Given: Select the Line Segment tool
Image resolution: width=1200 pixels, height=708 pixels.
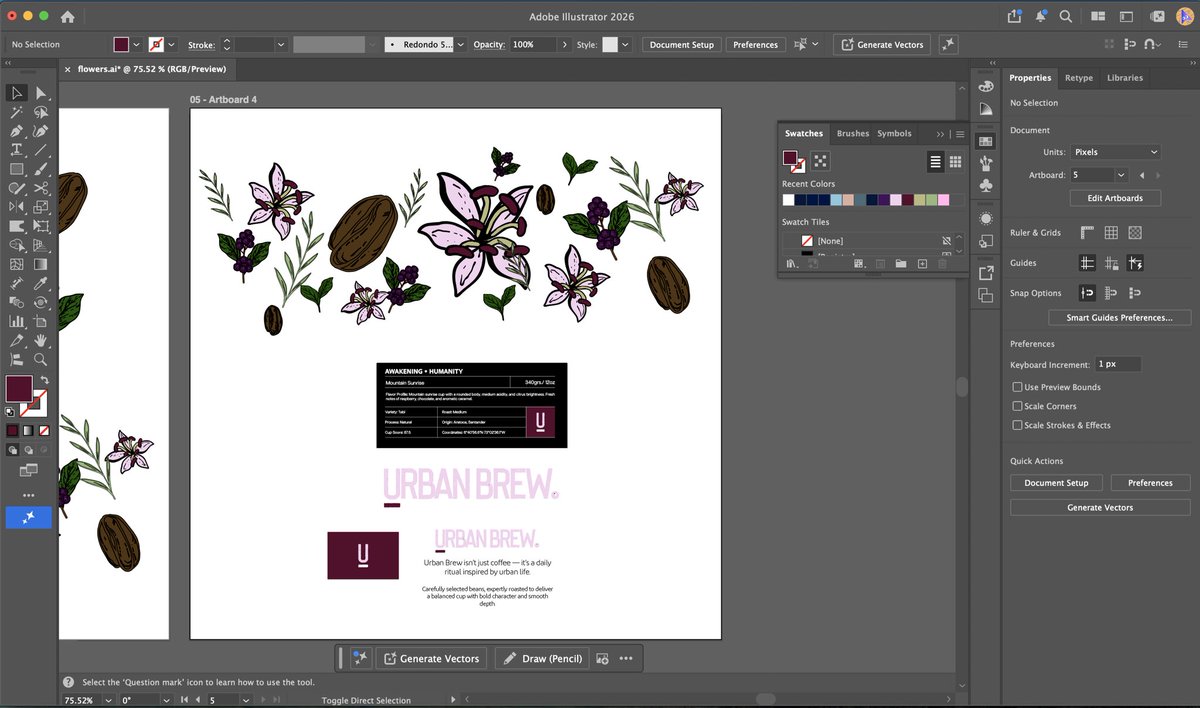Looking at the screenshot, I should coord(41,150).
